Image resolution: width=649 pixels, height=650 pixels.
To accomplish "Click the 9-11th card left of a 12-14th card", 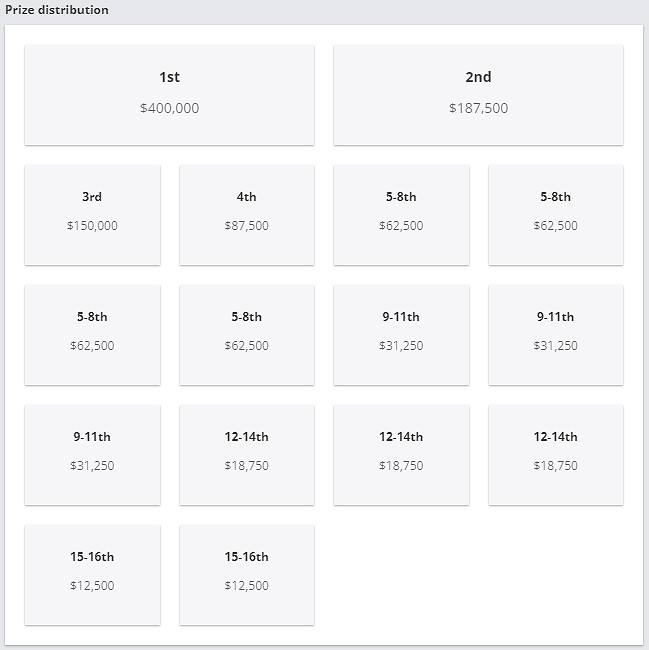I will pyautogui.click(x=92, y=455).
